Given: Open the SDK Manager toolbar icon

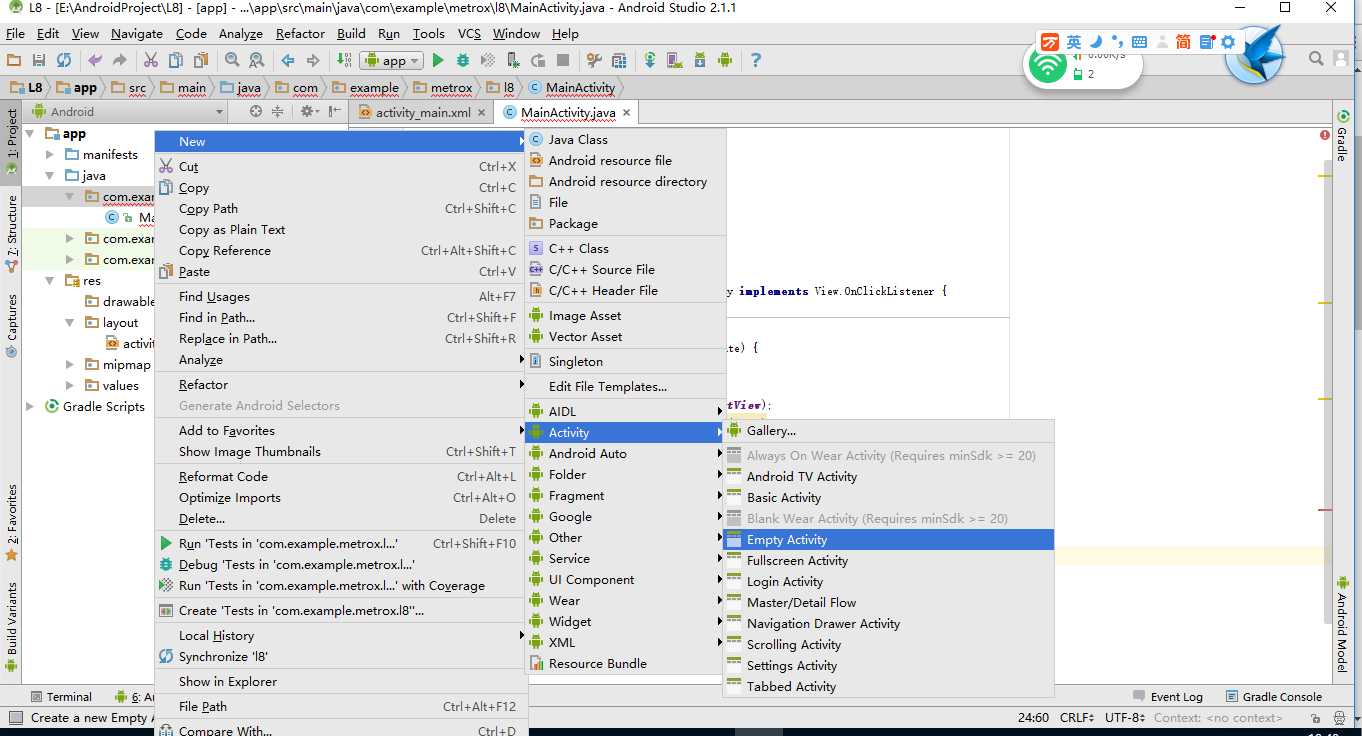Looking at the screenshot, I should (699, 60).
